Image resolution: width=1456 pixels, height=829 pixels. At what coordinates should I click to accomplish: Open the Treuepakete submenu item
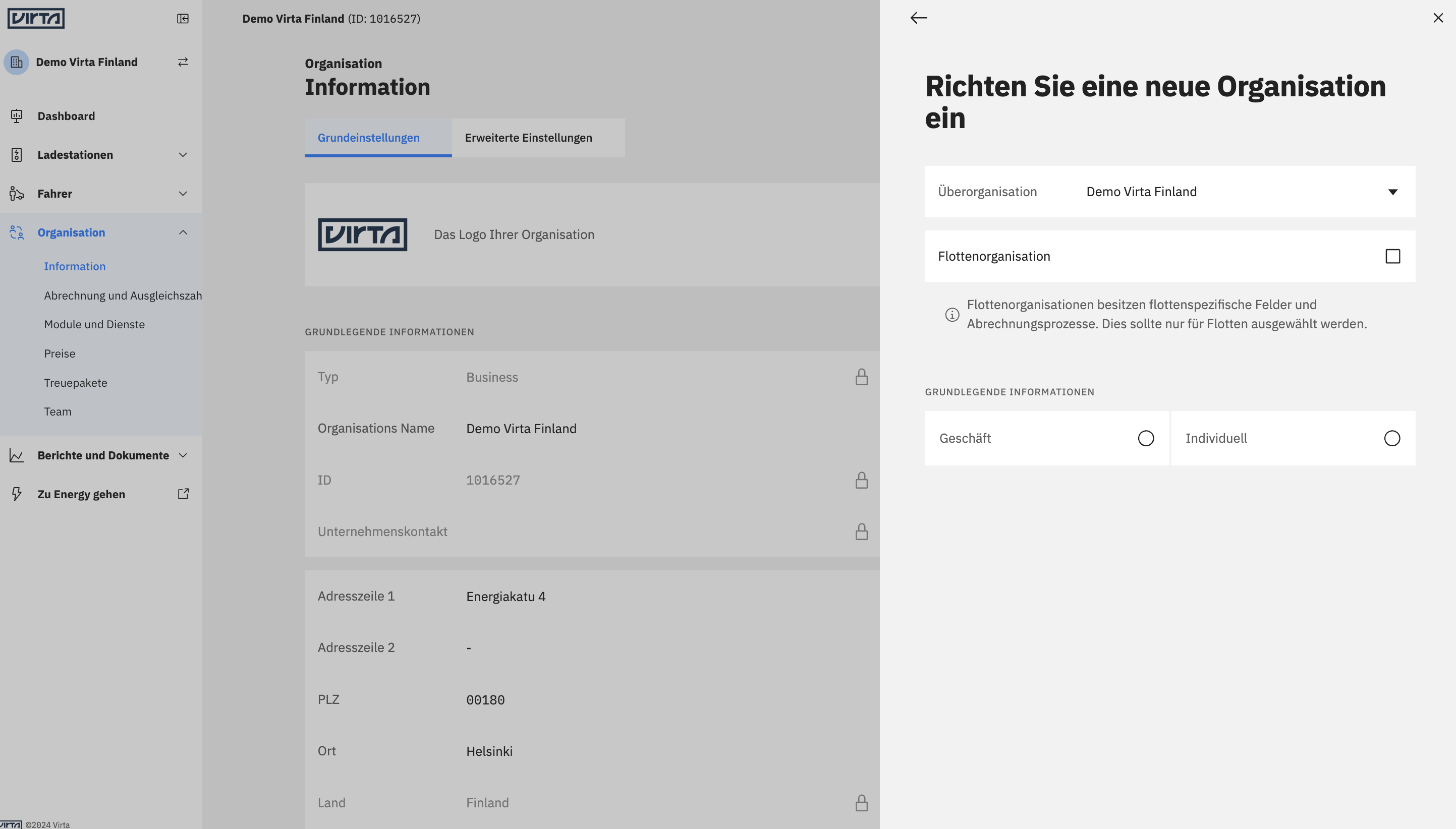76,383
